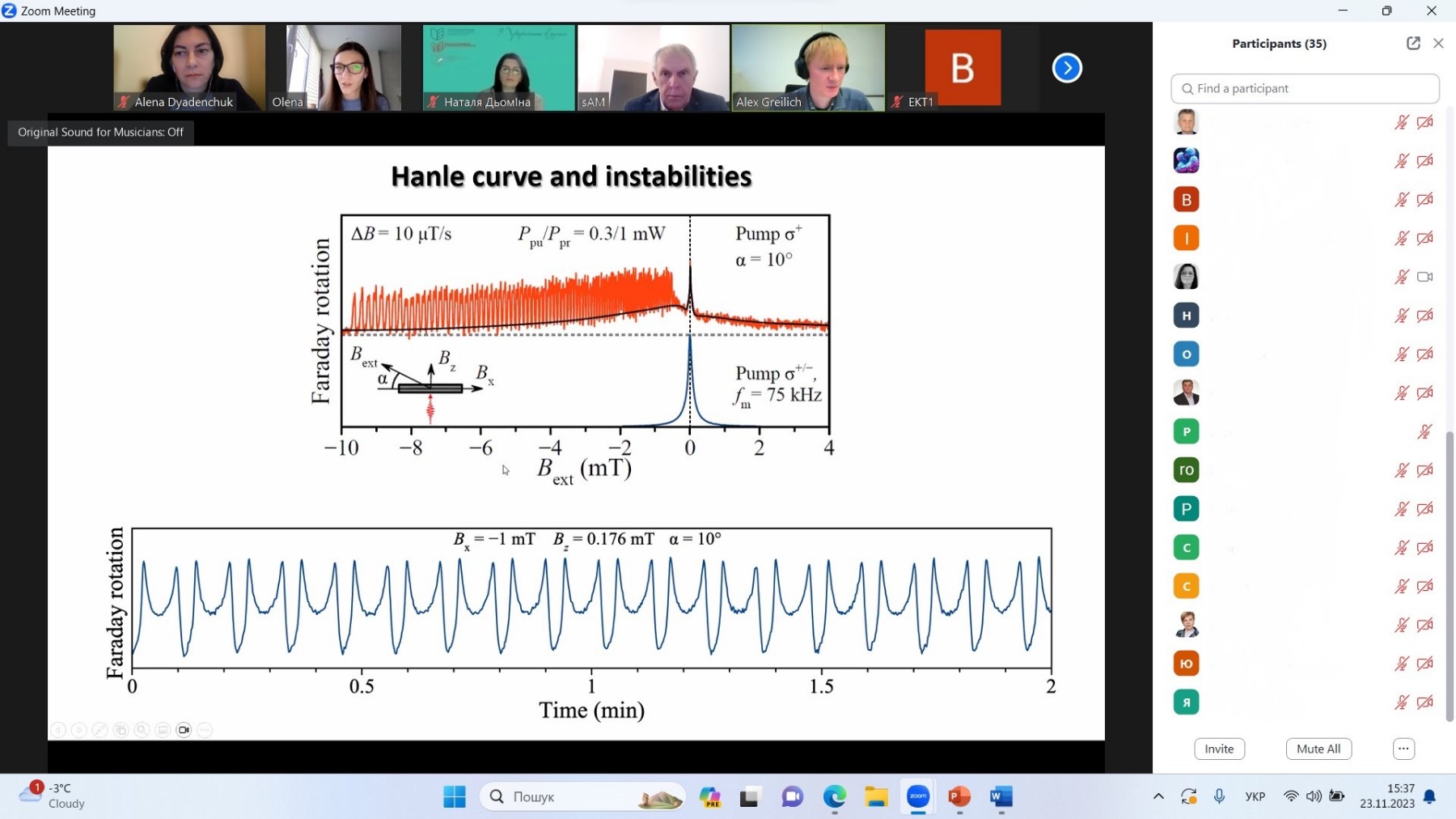Show next participant videos with blue arrow
The width and height of the screenshot is (1456, 819).
tap(1067, 68)
